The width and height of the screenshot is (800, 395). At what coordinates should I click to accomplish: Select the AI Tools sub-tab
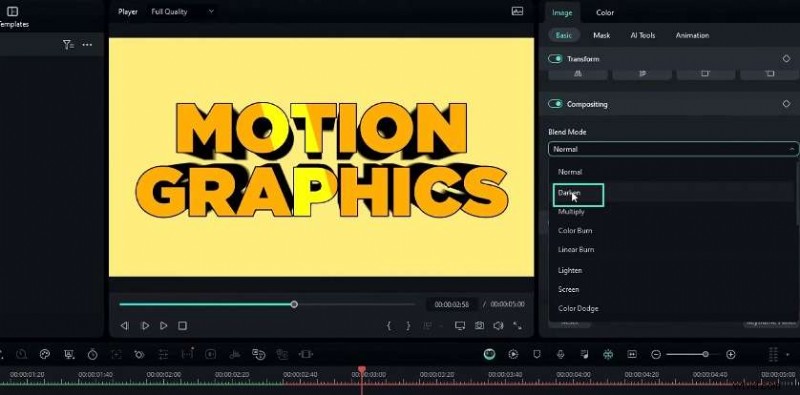click(643, 35)
